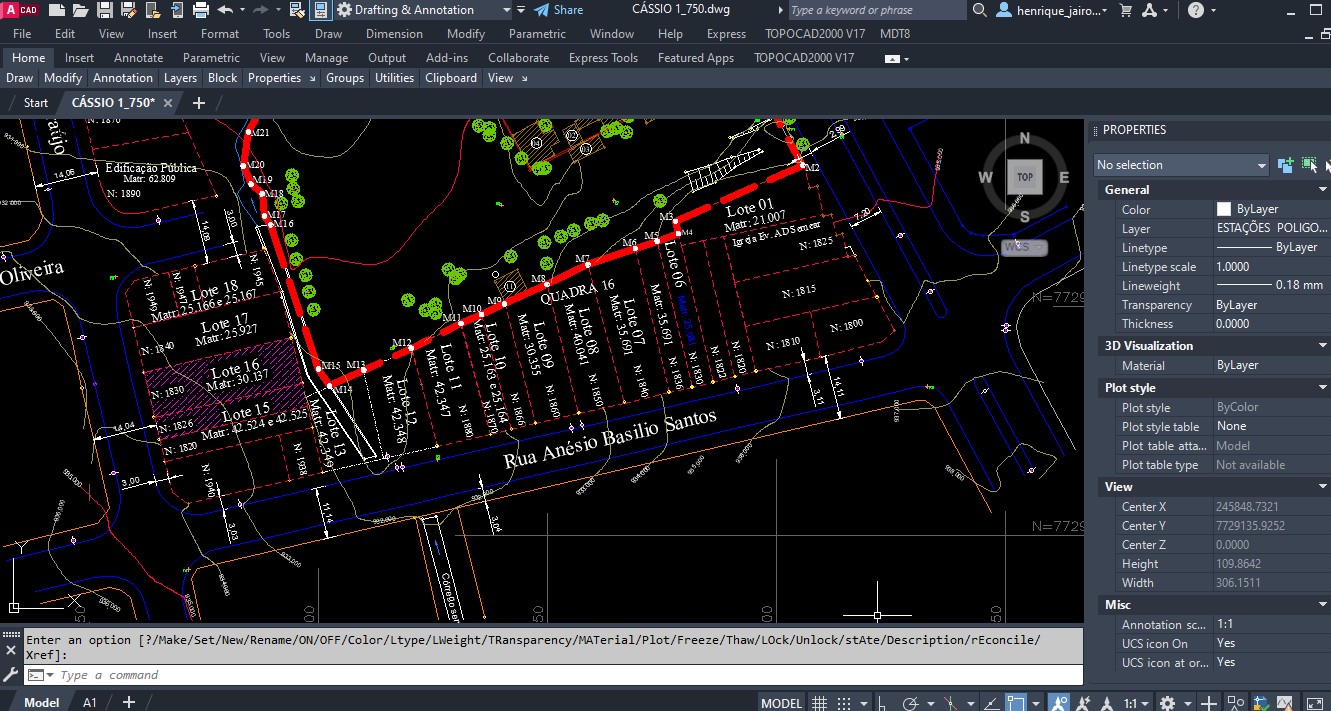Click the MODEL button on the status bar
The height and width of the screenshot is (711, 1331).
[x=780, y=702]
